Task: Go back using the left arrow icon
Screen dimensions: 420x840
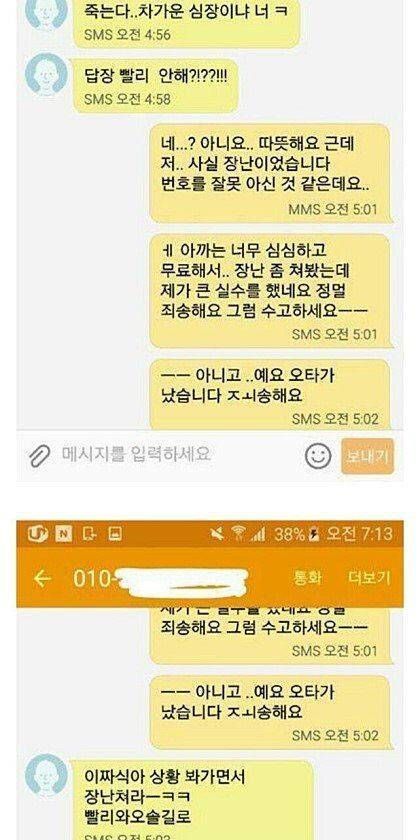Action: click(42, 579)
